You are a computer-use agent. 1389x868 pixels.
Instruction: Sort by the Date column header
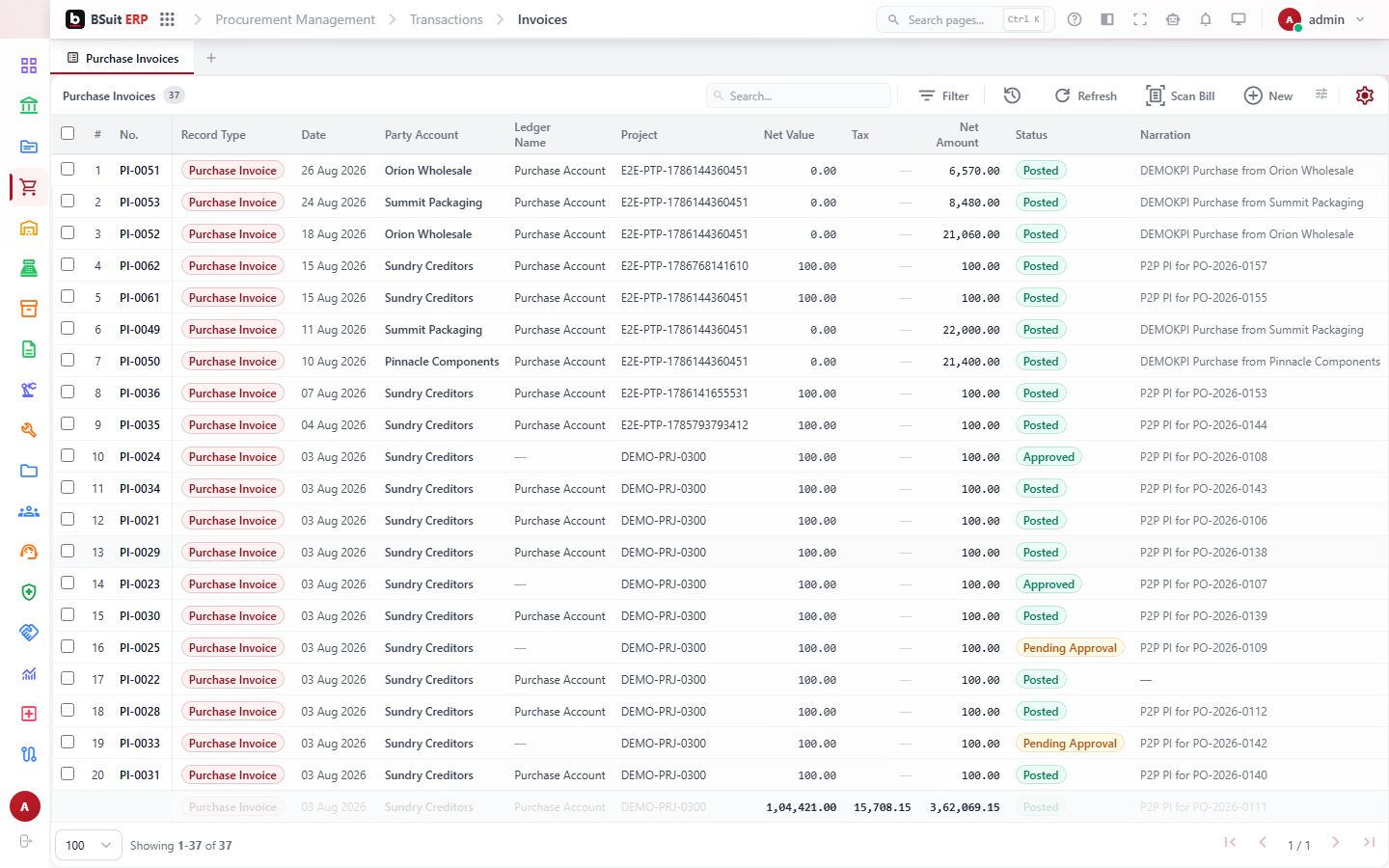[313, 135]
